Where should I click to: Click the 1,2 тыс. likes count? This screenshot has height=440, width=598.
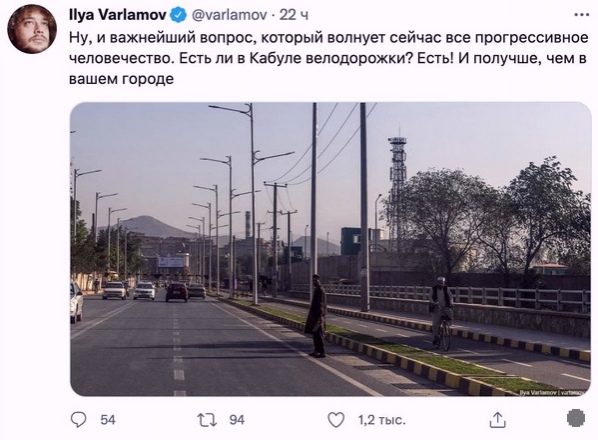pyautogui.click(x=382, y=420)
